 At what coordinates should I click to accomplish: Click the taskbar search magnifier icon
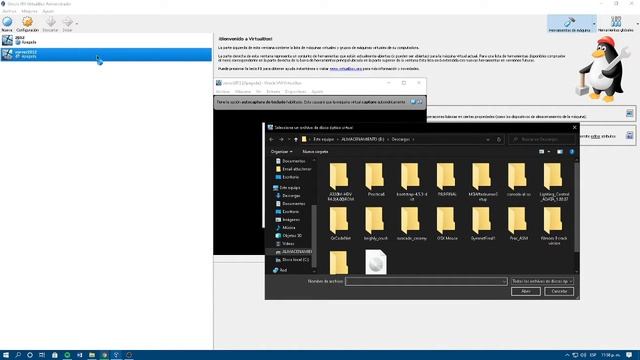point(18,355)
